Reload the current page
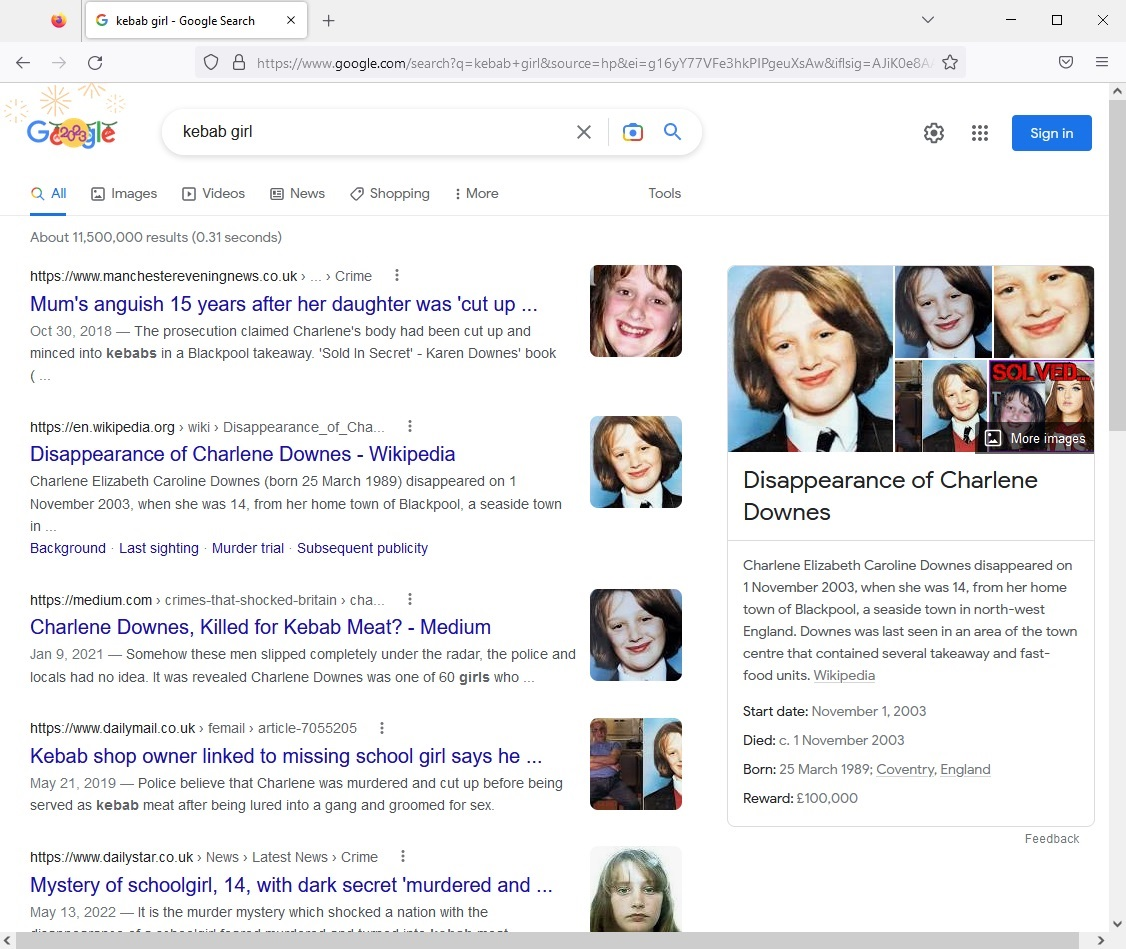Screen dimensions: 1126x949 click(x=95, y=62)
